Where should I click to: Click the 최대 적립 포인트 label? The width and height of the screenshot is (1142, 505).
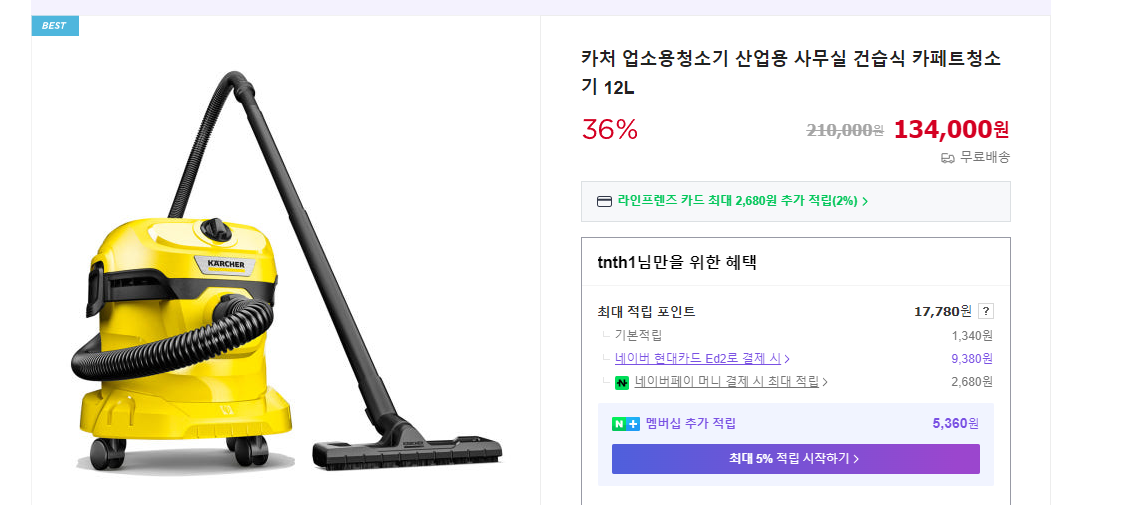[x=646, y=312]
